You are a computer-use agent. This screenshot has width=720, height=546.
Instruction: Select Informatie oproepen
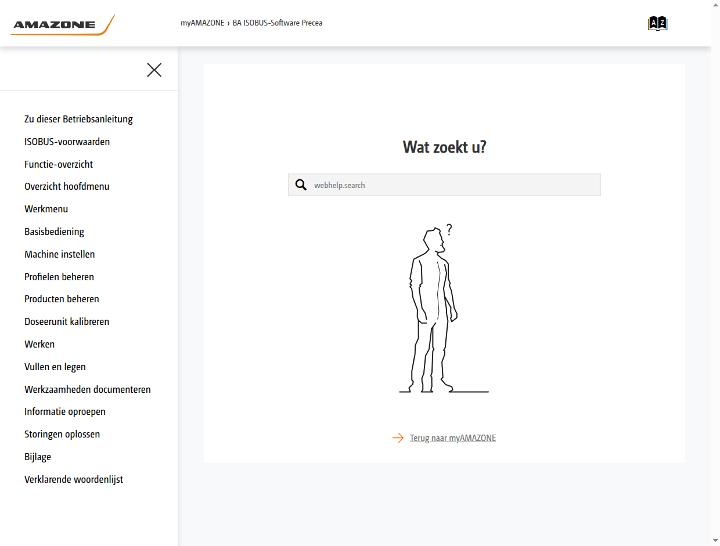[x=65, y=411]
